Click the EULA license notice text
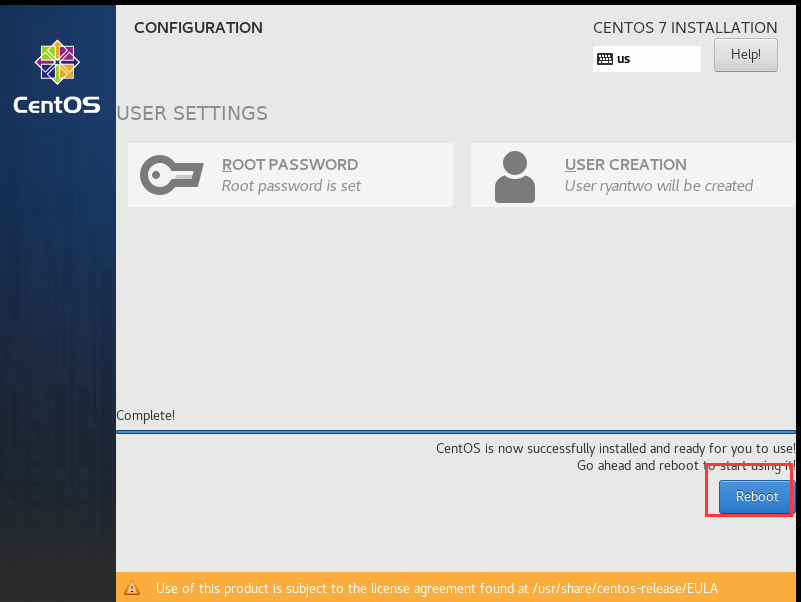The width and height of the screenshot is (801, 602). pos(437,588)
